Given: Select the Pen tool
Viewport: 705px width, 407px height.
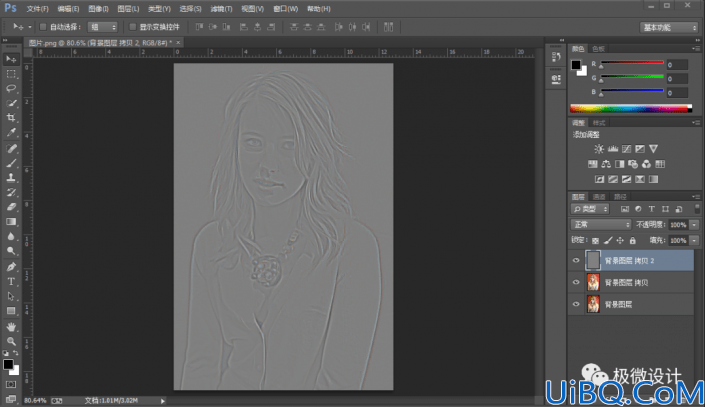Looking at the screenshot, I should pos(11,267).
